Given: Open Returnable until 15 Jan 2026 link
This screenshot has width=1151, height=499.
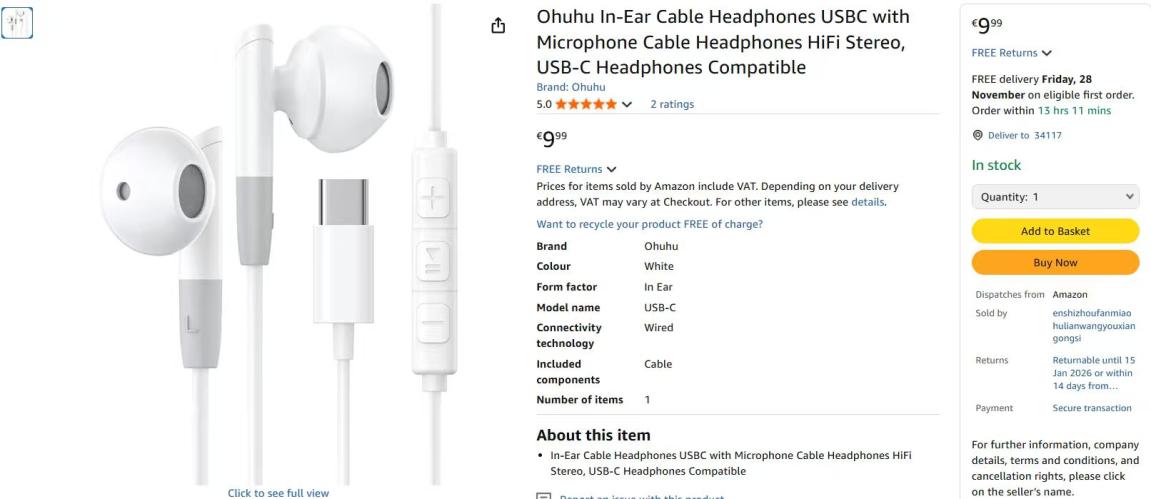Looking at the screenshot, I should (x=1094, y=373).
